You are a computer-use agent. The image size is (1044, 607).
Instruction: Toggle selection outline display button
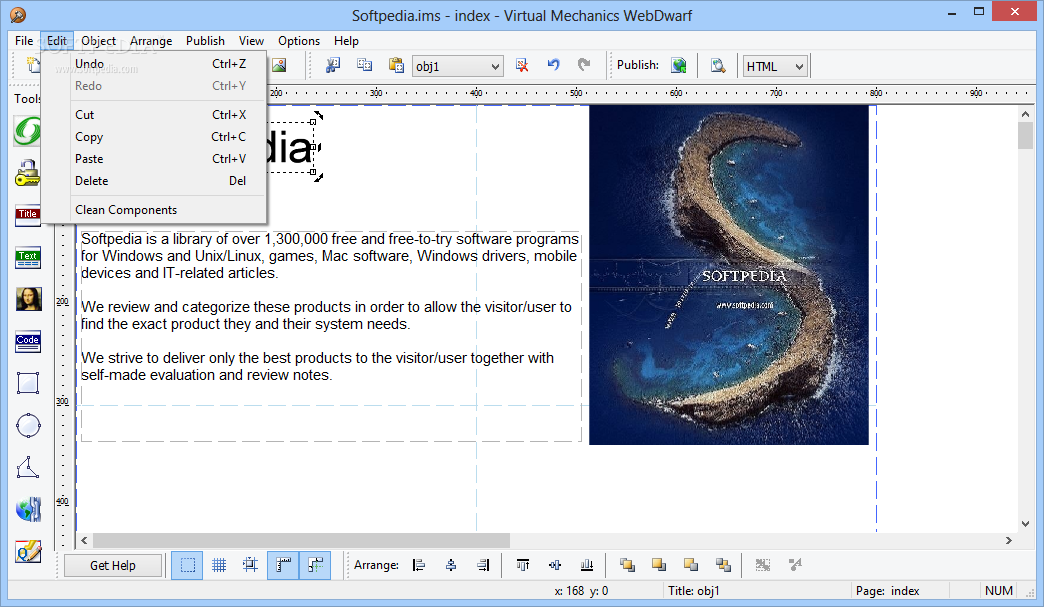pyautogui.click(x=187, y=565)
